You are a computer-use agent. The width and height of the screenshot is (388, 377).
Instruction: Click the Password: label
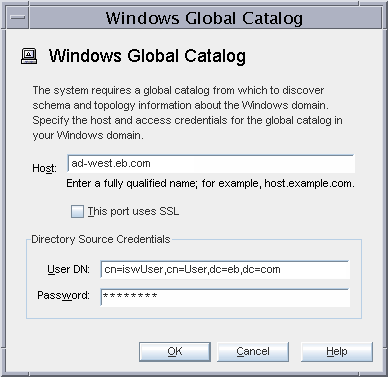click(x=63, y=295)
